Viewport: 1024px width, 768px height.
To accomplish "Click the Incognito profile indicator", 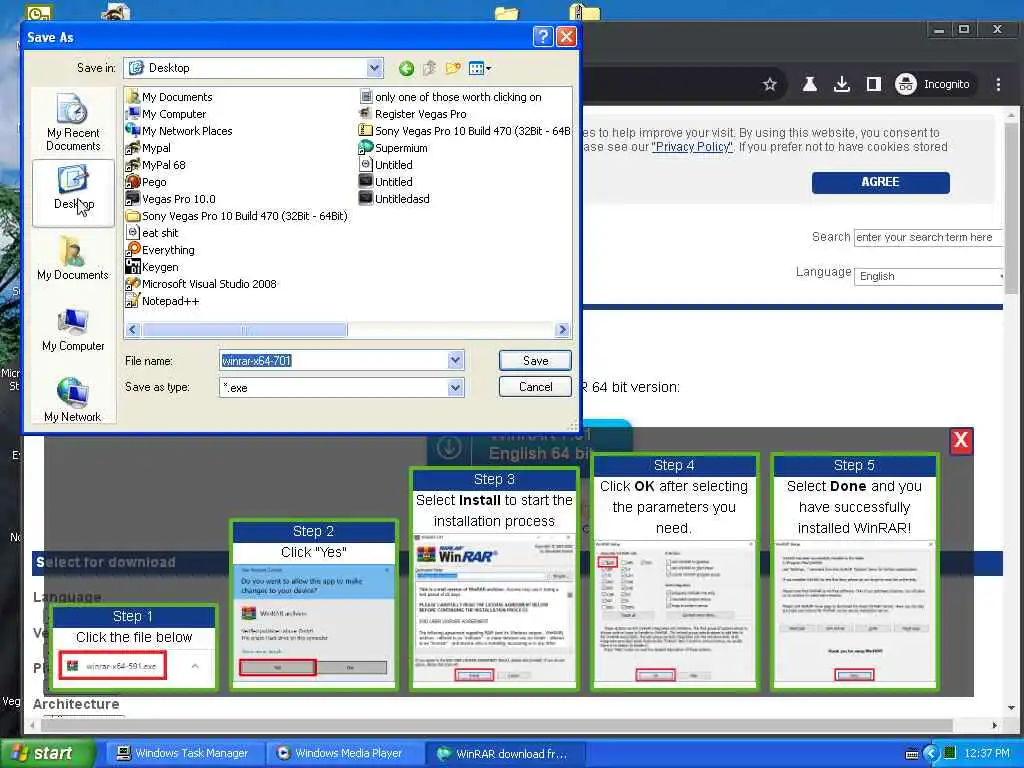I will (x=933, y=84).
